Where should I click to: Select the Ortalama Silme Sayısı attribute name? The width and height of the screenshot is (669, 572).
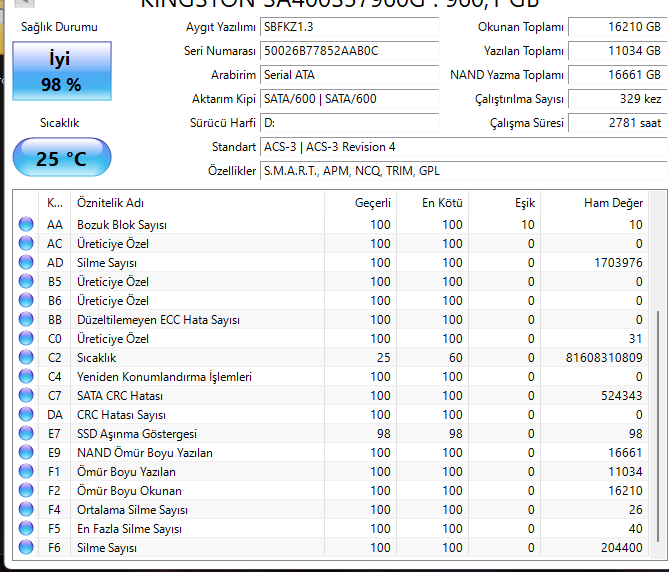[132, 510]
